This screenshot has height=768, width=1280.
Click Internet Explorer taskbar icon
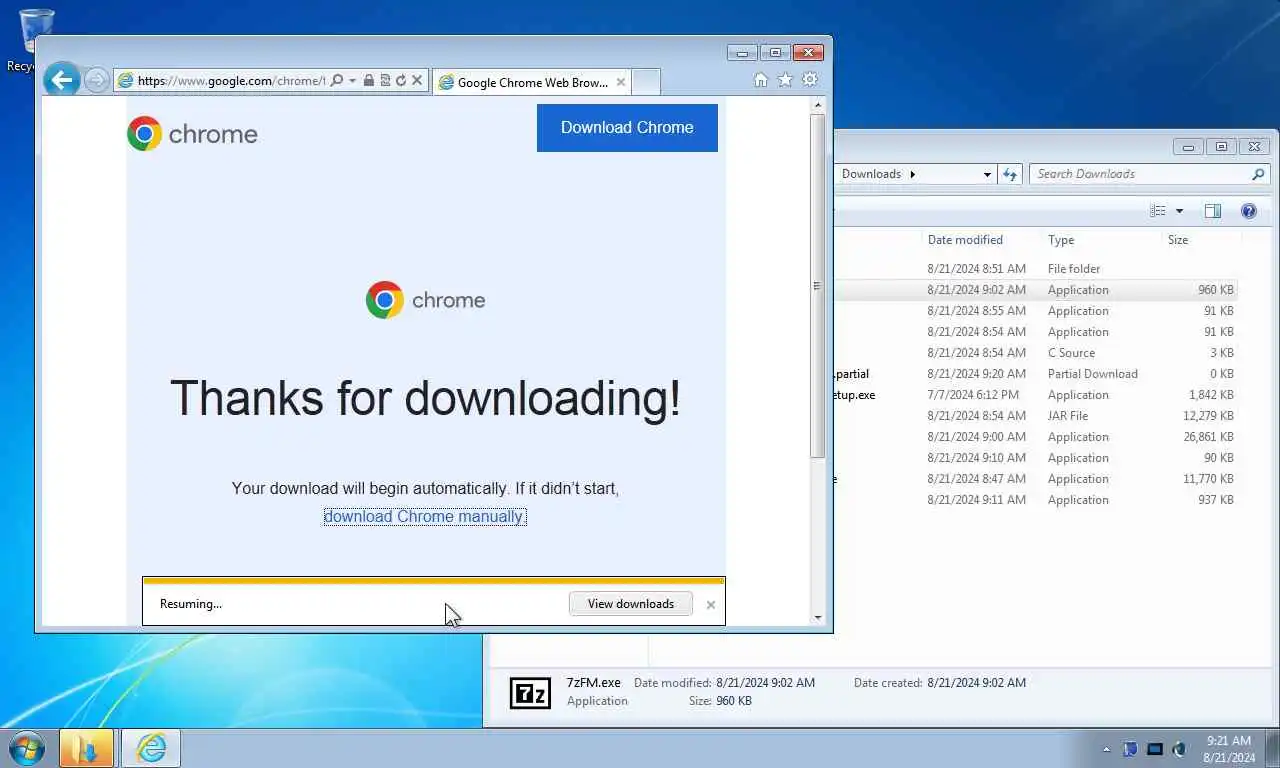(x=151, y=748)
